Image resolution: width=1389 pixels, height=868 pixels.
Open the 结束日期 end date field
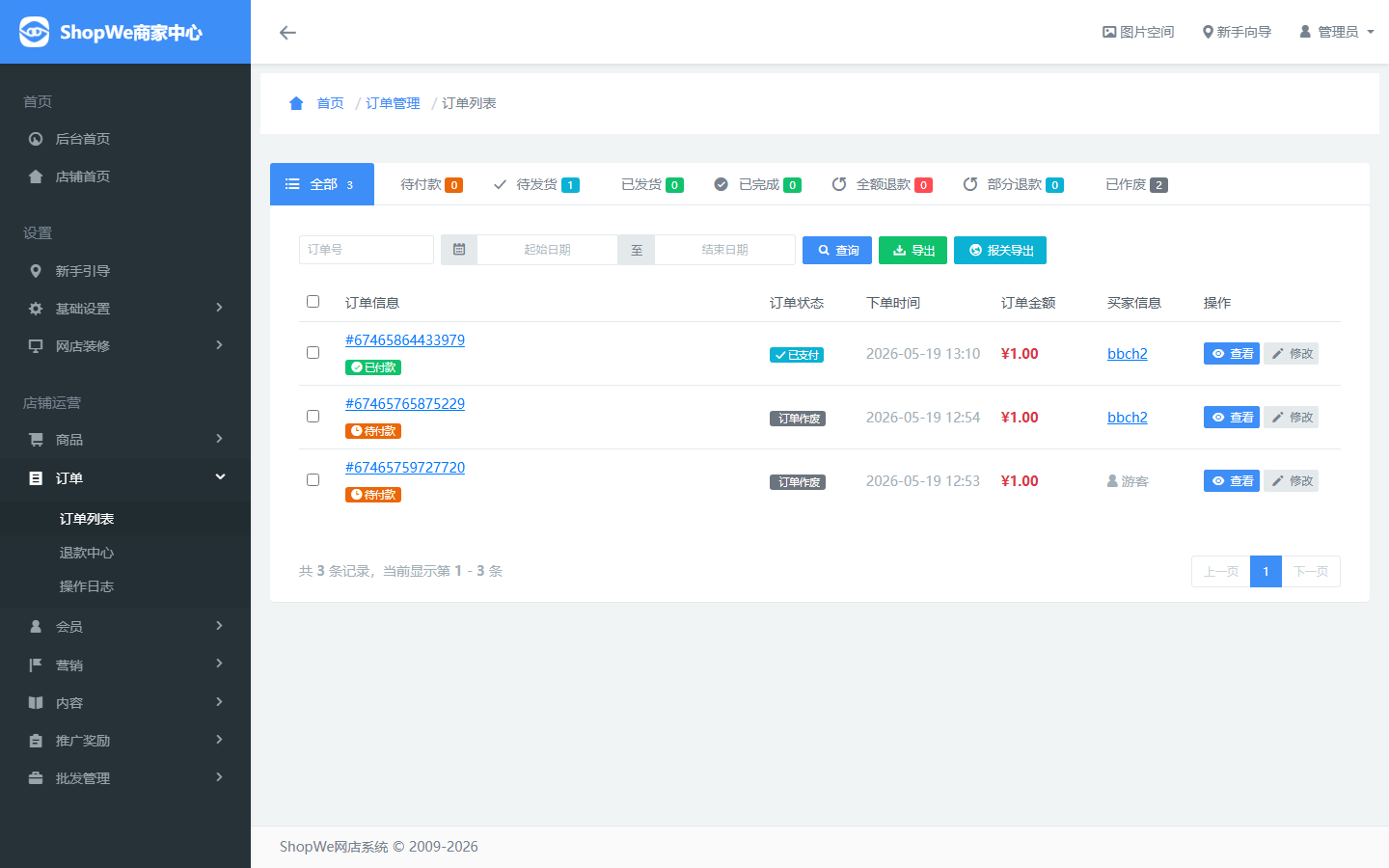click(724, 250)
